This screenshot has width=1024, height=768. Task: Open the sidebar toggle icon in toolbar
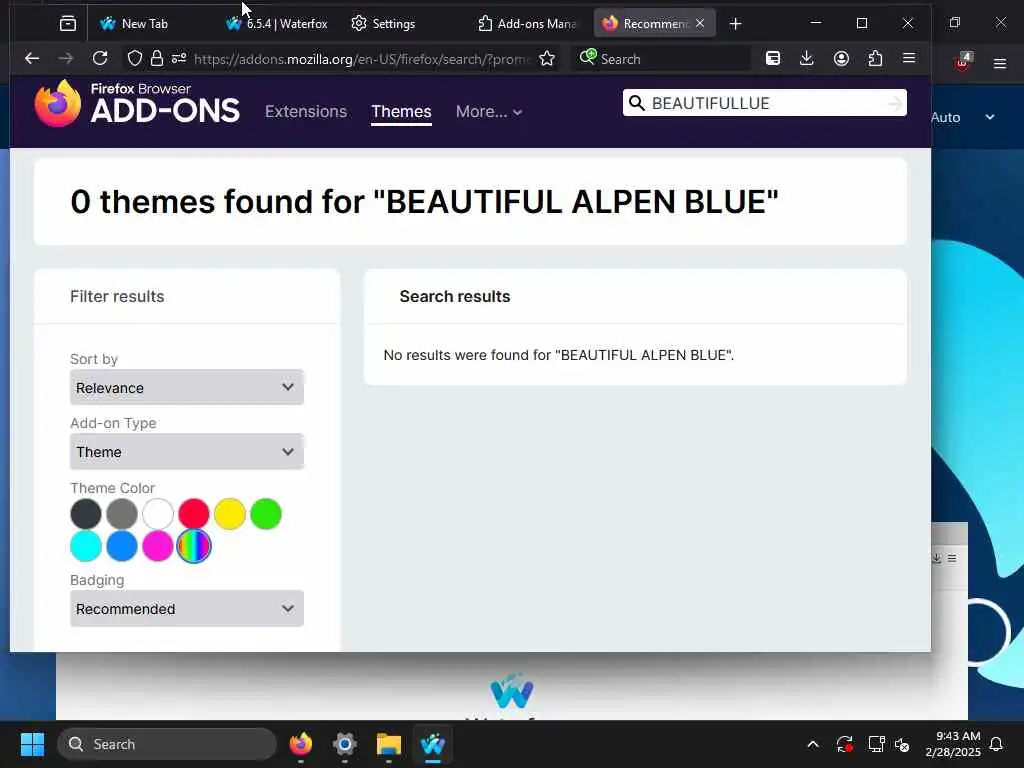tap(773, 59)
